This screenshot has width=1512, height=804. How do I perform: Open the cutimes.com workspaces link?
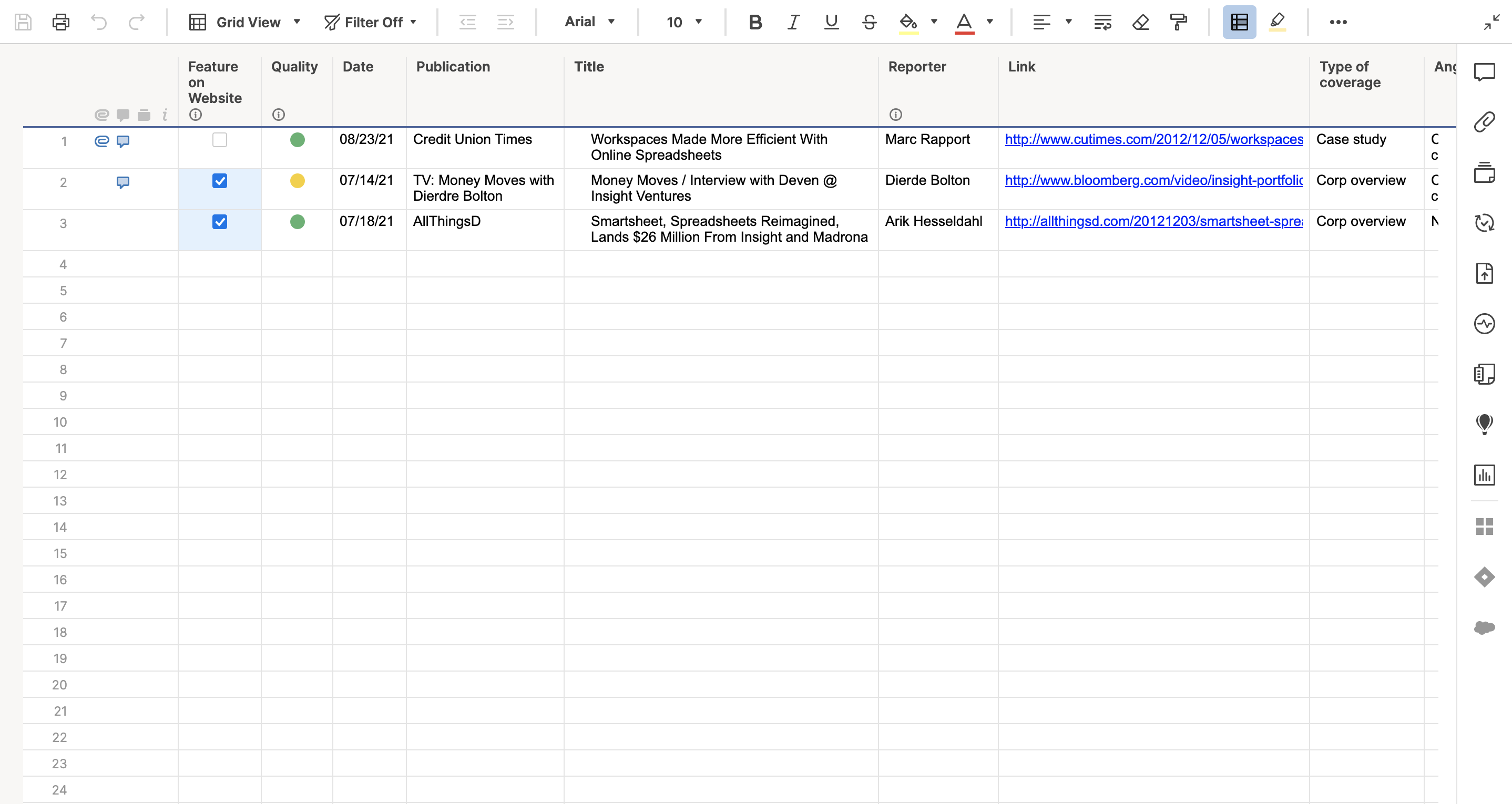1153,140
